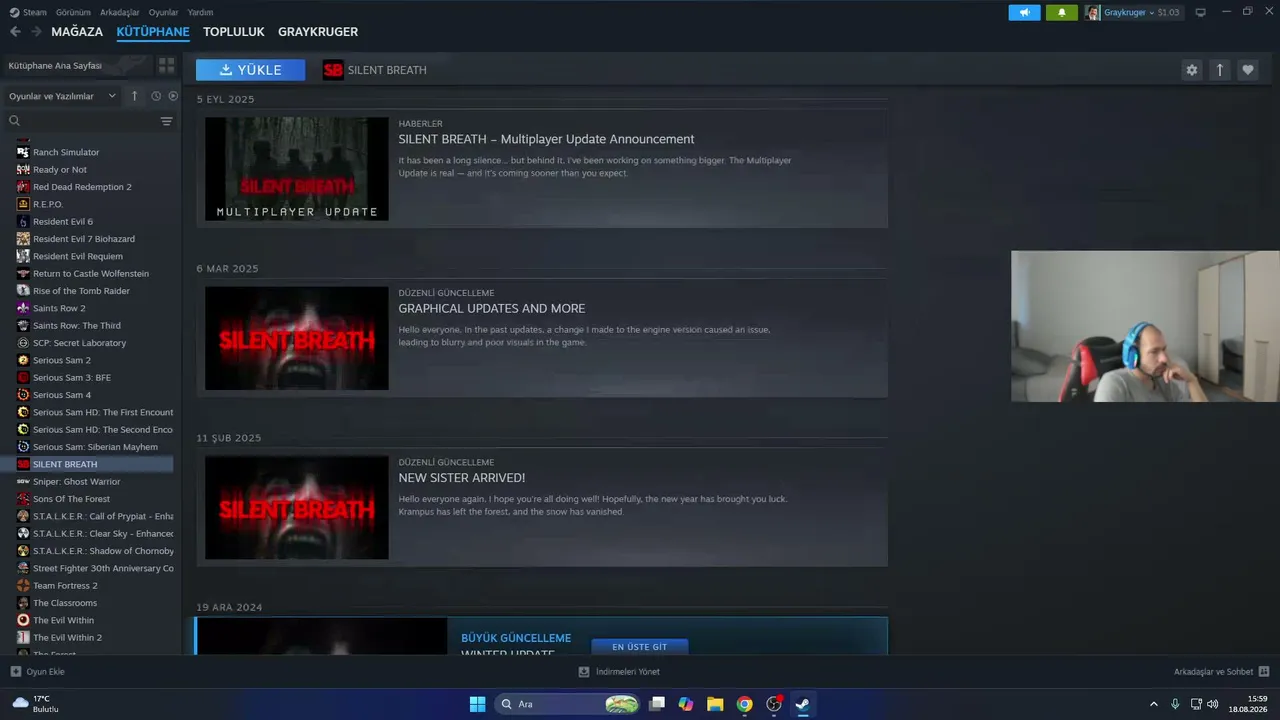Open the GRAYKRUGER profile tab
The height and width of the screenshot is (720, 1280).
click(x=318, y=32)
